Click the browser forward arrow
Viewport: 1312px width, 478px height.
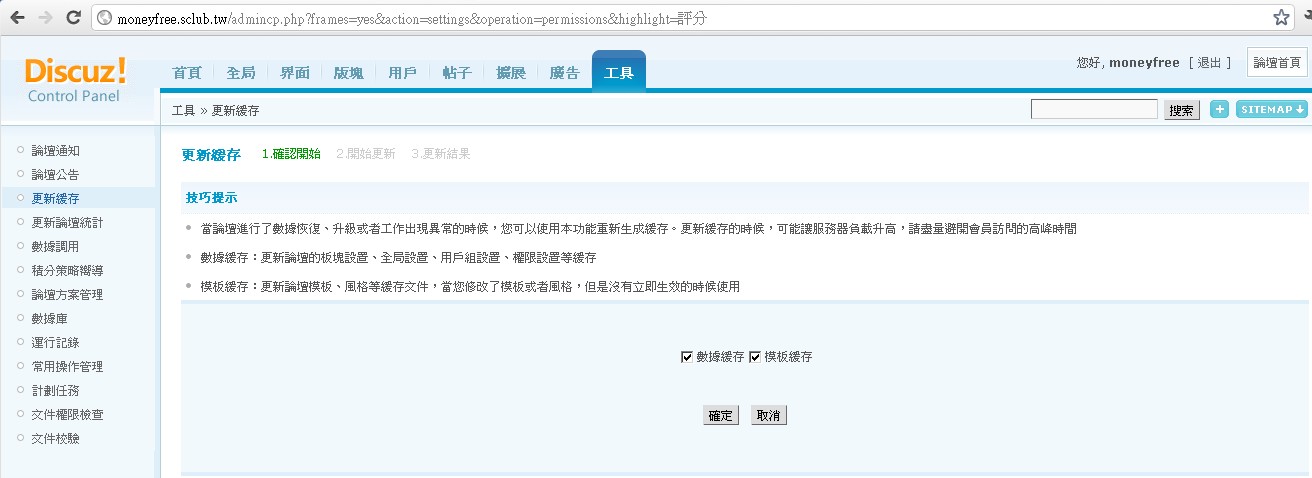[46, 17]
